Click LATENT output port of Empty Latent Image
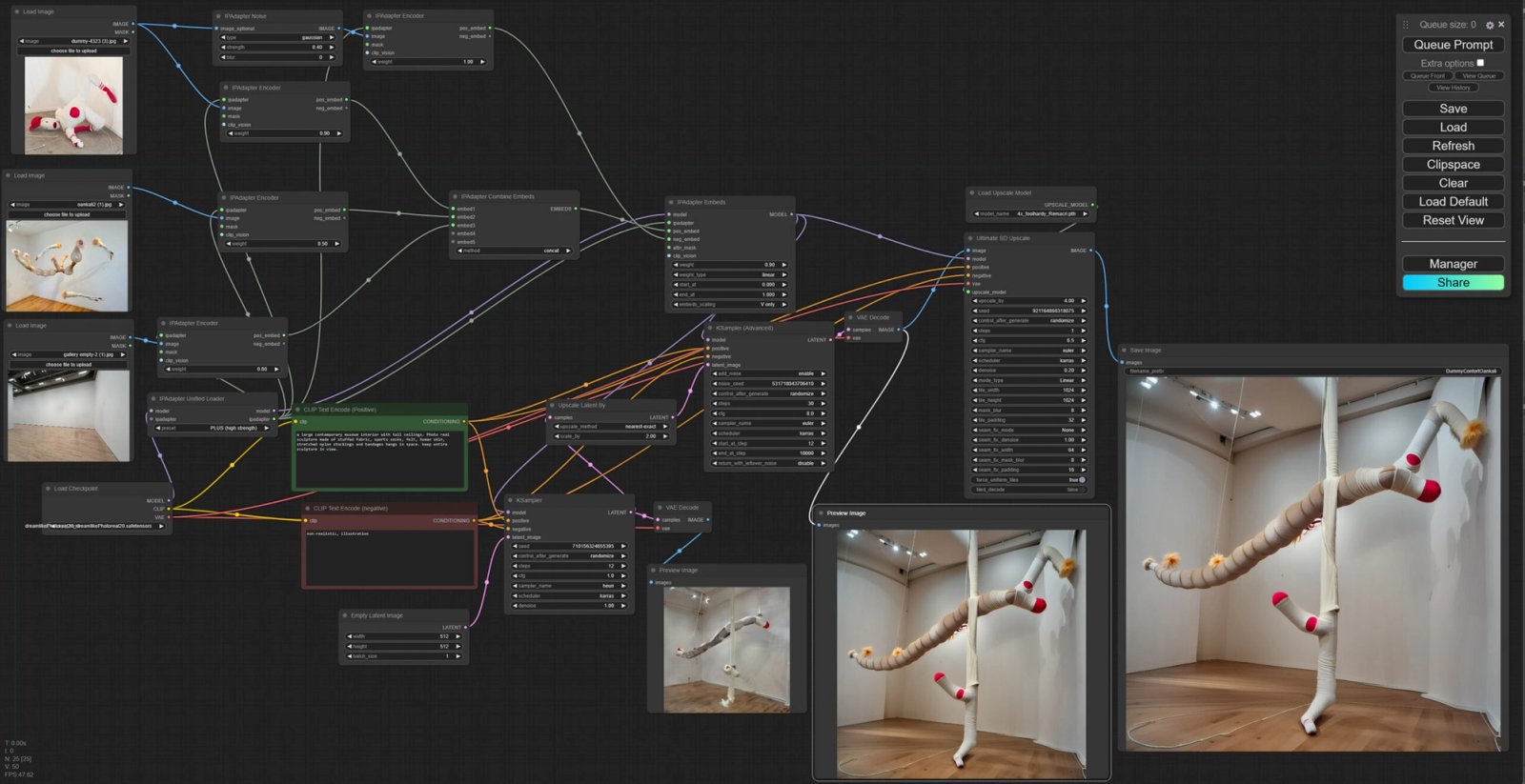 click(465, 628)
